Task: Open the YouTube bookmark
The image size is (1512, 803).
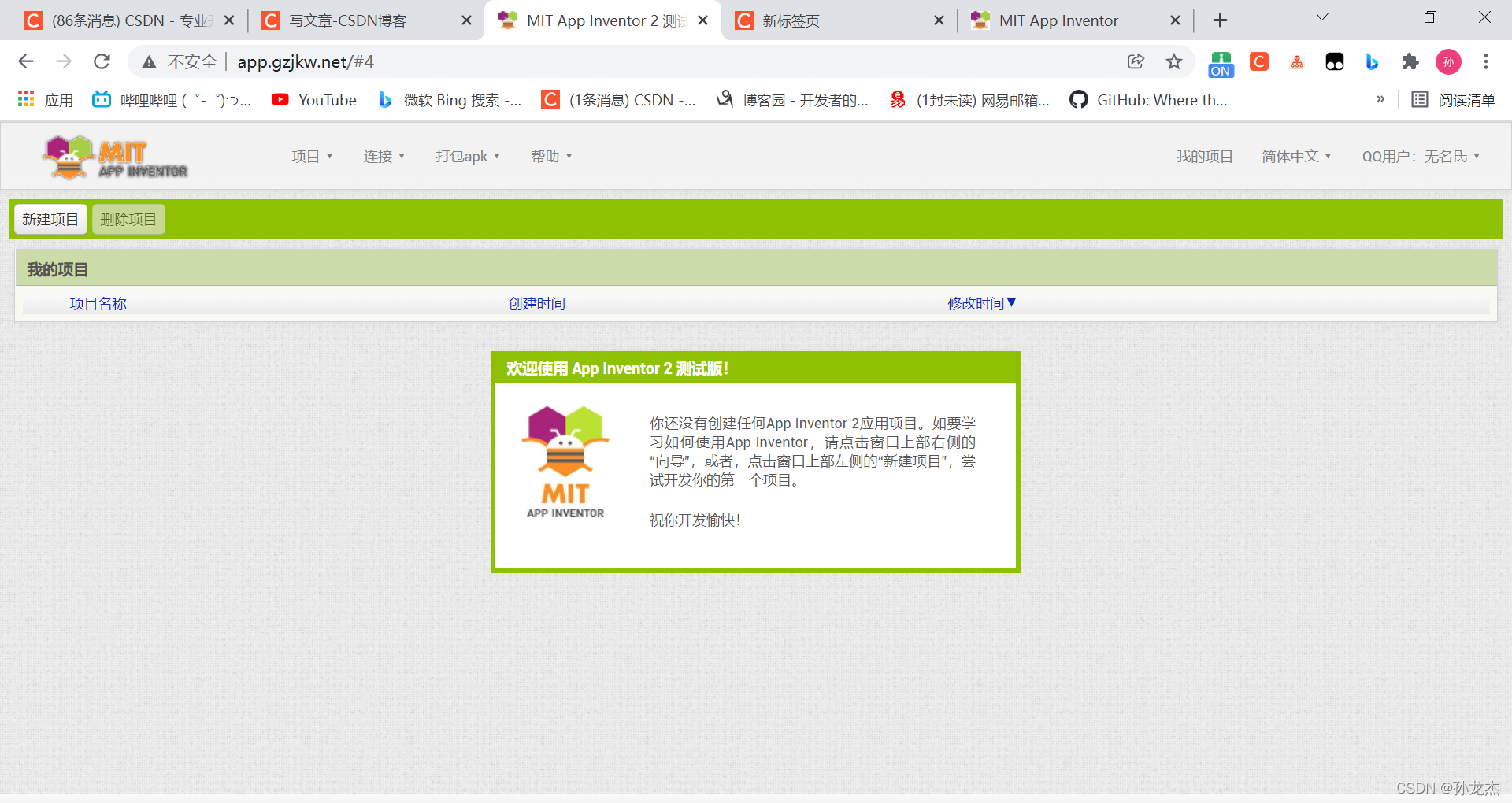Action: [x=314, y=100]
